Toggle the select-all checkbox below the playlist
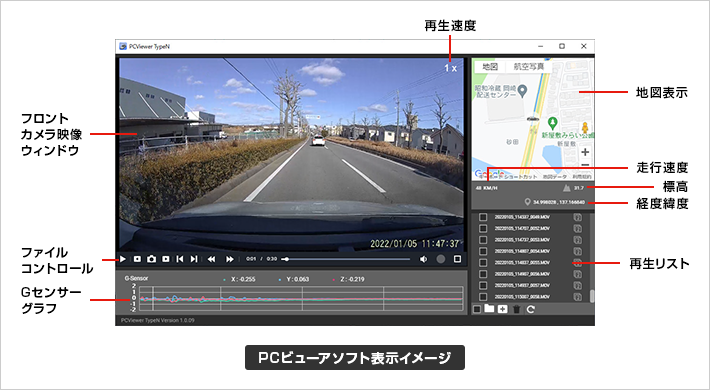The width and height of the screenshot is (710, 390). click(477, 309)
